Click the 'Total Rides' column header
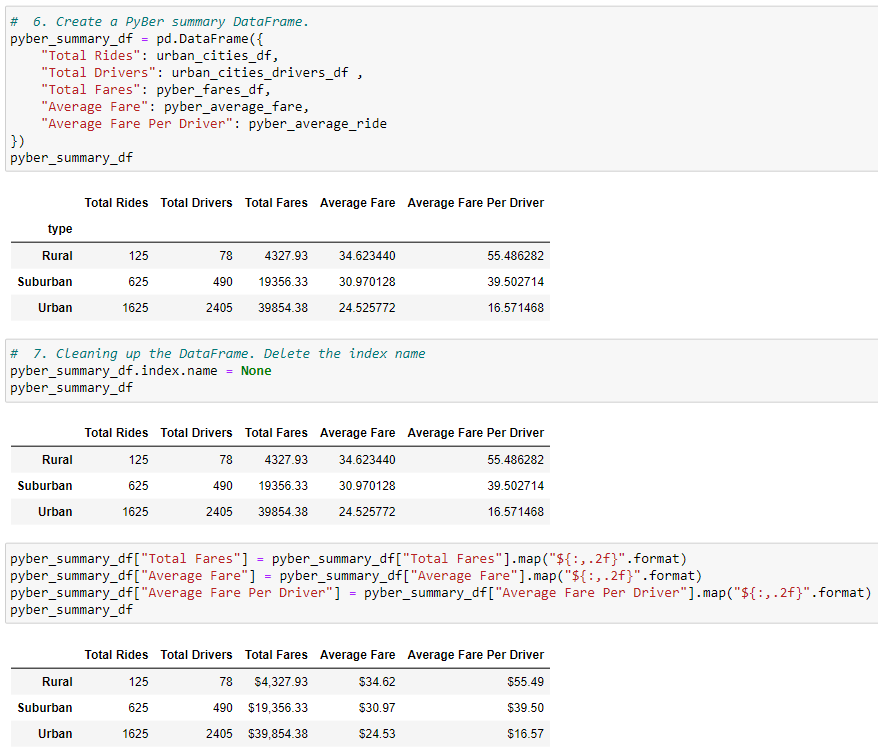The width and height of the screenshot is (878, 755). coord(116,202)
